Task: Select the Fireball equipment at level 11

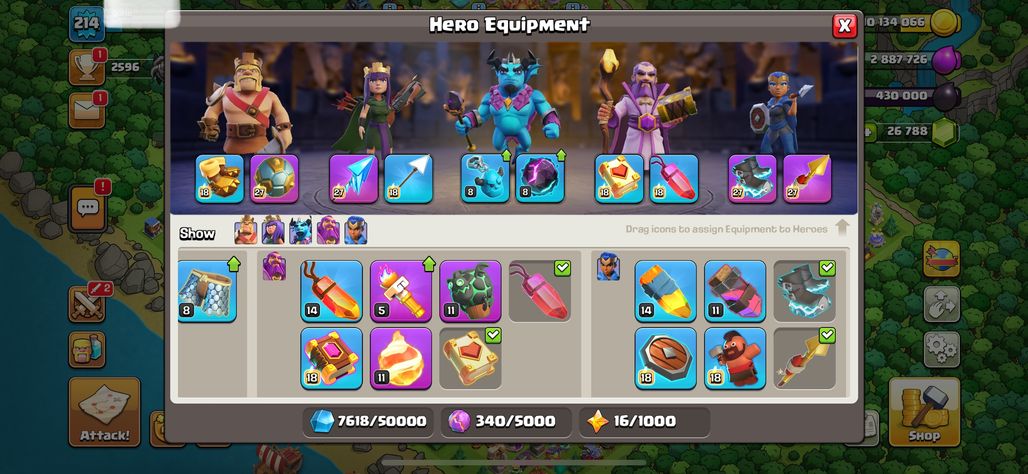Action: point(401,358)
